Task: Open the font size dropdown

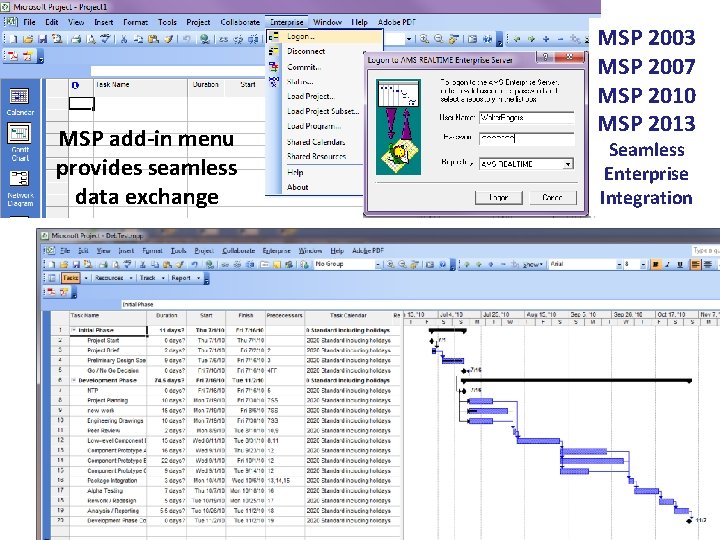Action: (643, 264)
